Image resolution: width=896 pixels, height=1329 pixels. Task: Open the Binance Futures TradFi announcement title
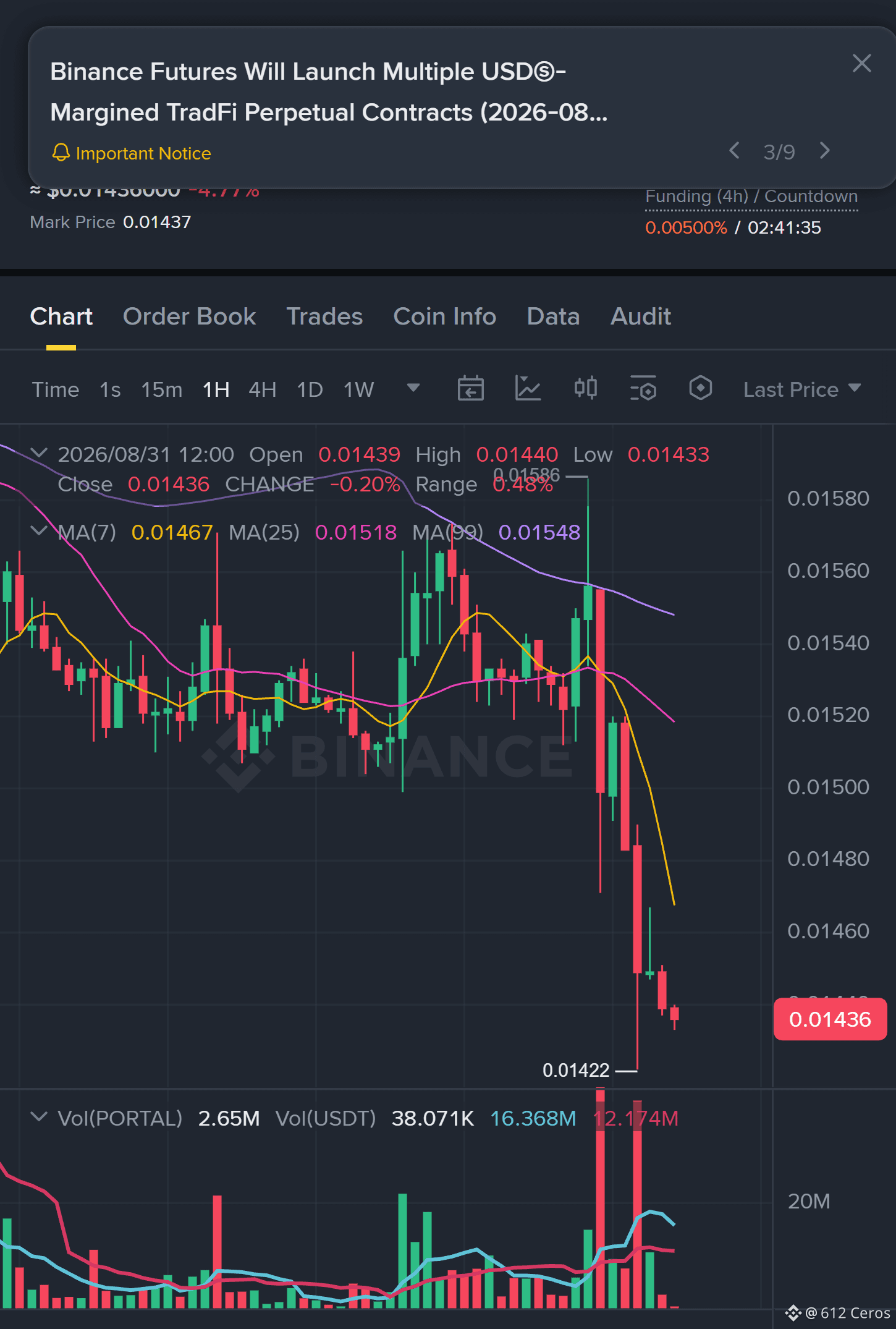pyautogui.click(x=329, y=92)
